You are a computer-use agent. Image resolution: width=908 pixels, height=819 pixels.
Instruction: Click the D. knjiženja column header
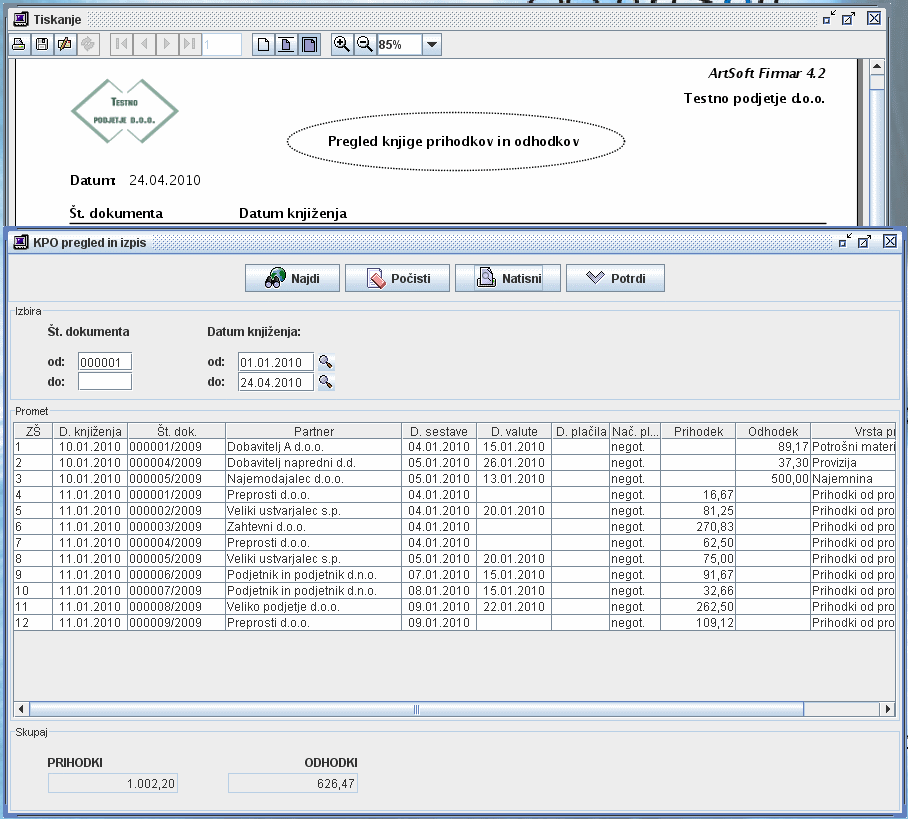tap(90, 431)
